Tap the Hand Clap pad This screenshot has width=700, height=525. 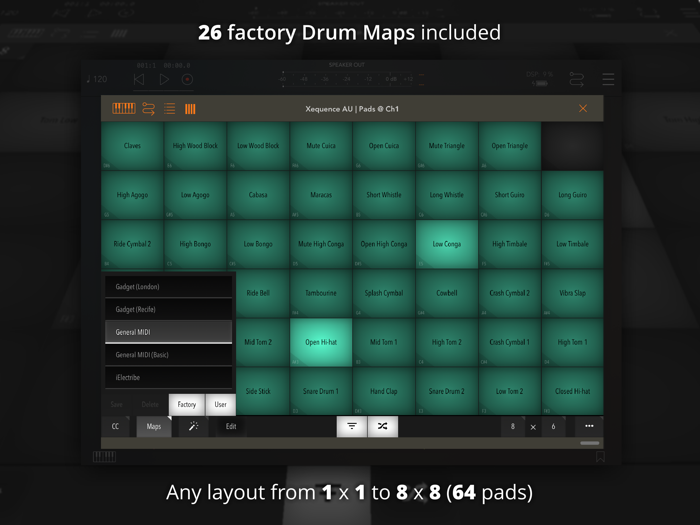point(384,392)
